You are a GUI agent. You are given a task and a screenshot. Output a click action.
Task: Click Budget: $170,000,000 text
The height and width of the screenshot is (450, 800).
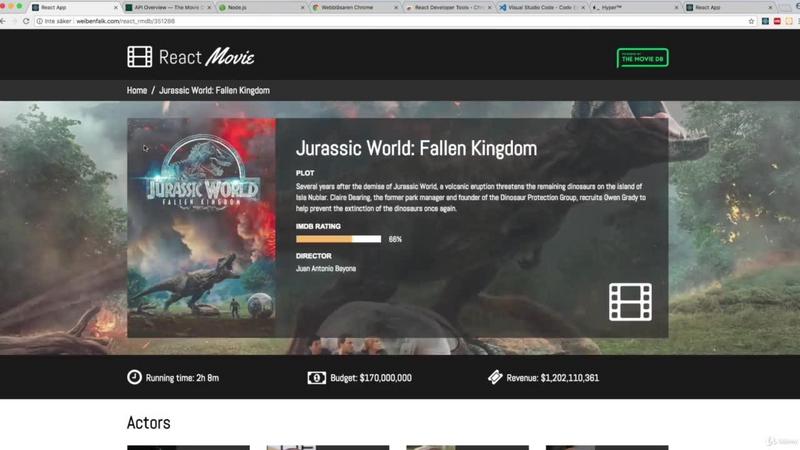click(371, 378)
